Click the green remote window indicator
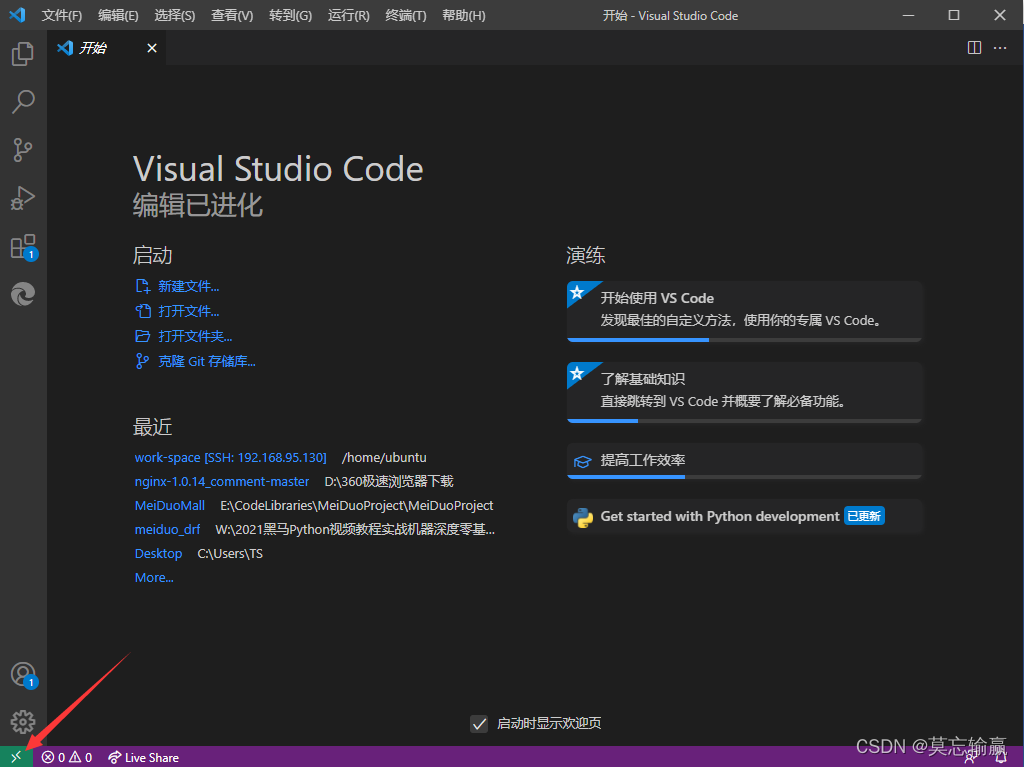1024x767 pixels. point(16,757)
